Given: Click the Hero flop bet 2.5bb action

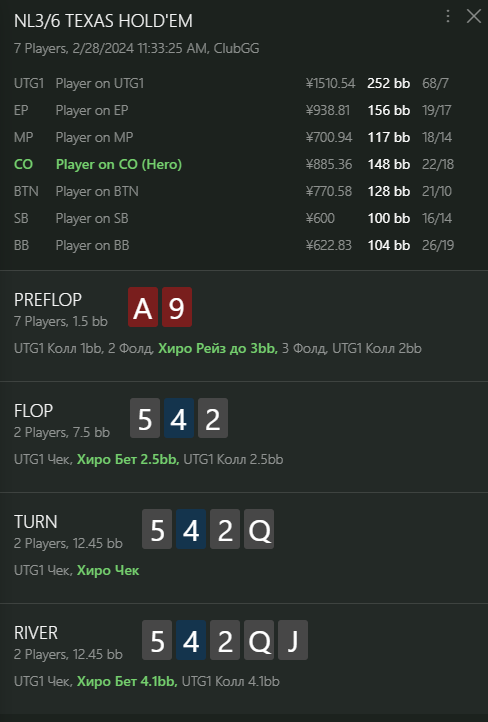Looking at the screenshot, I should point(128,459).
